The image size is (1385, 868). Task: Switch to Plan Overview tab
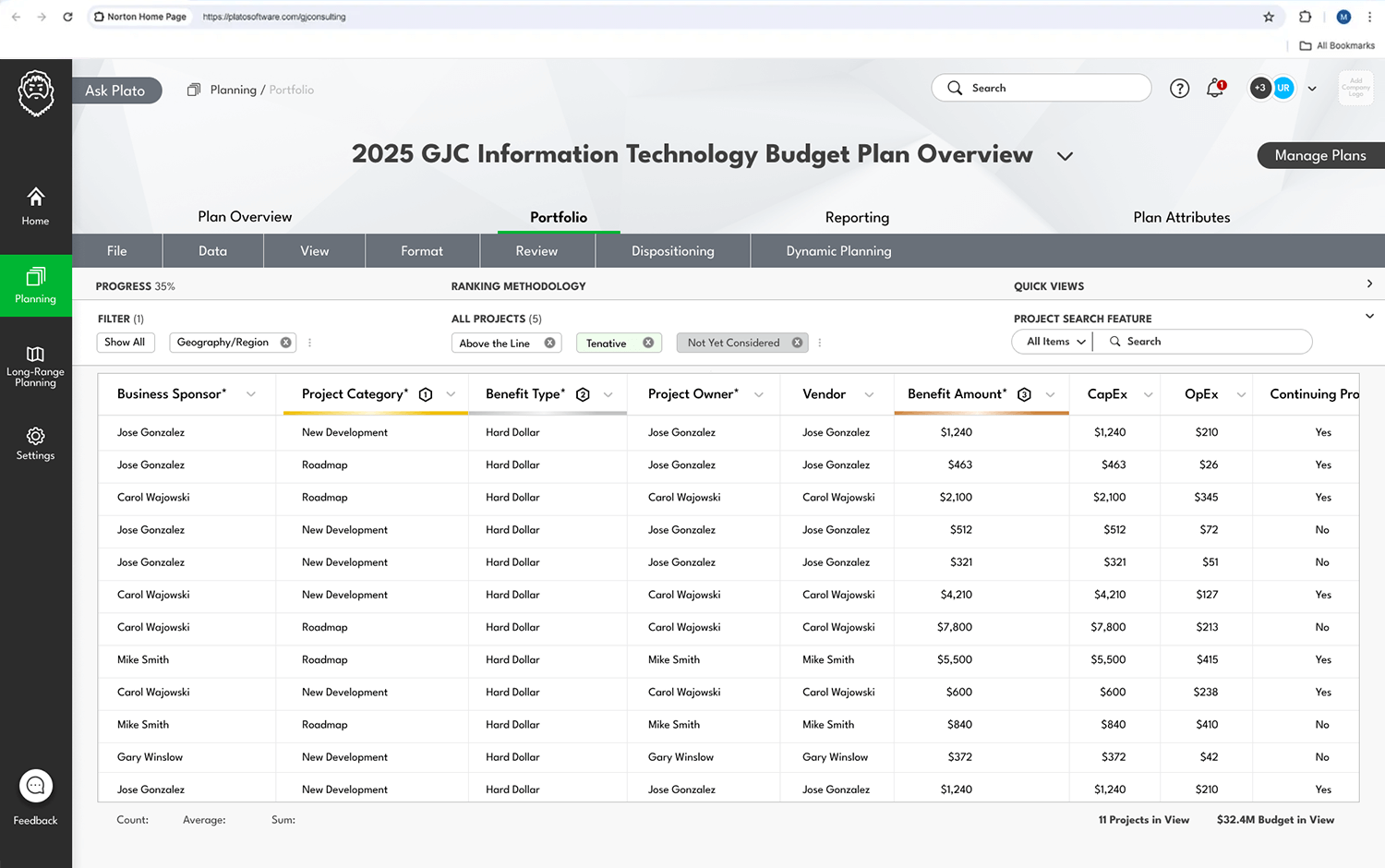tap(245, 217)
